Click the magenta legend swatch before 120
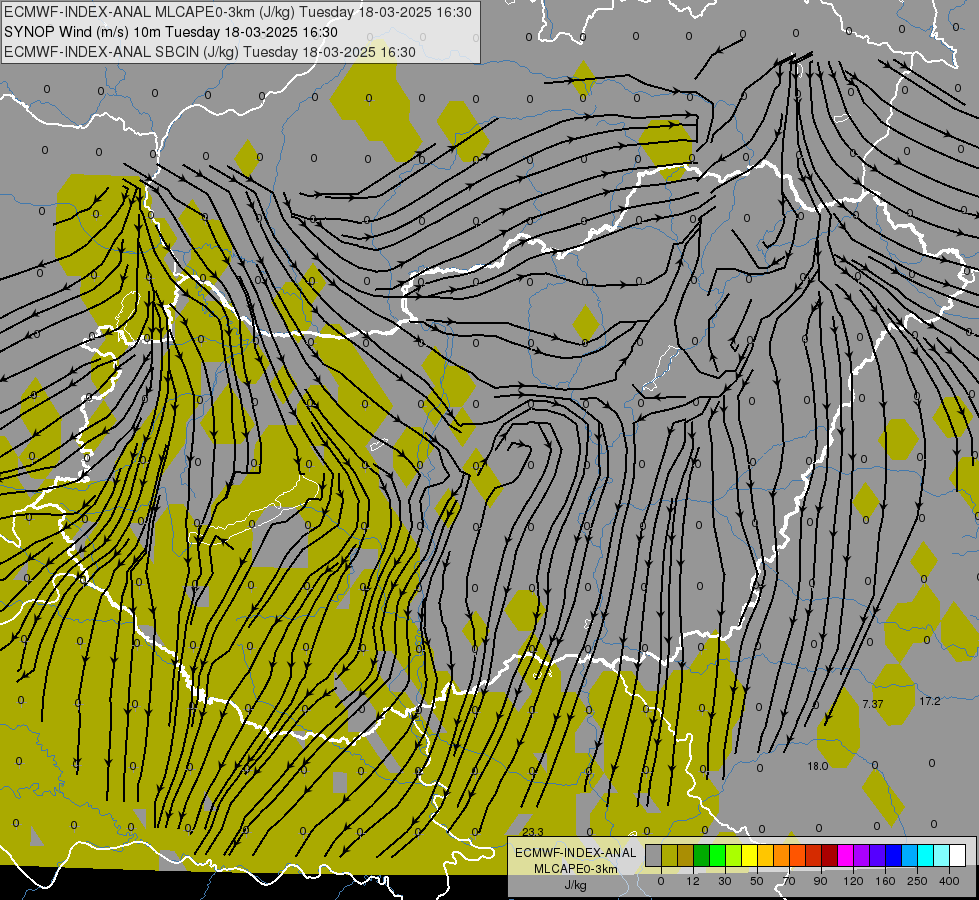 click(845, 855)
